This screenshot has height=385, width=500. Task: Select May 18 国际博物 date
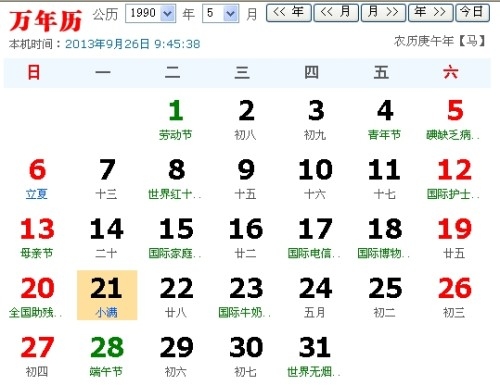coord(385,238)
